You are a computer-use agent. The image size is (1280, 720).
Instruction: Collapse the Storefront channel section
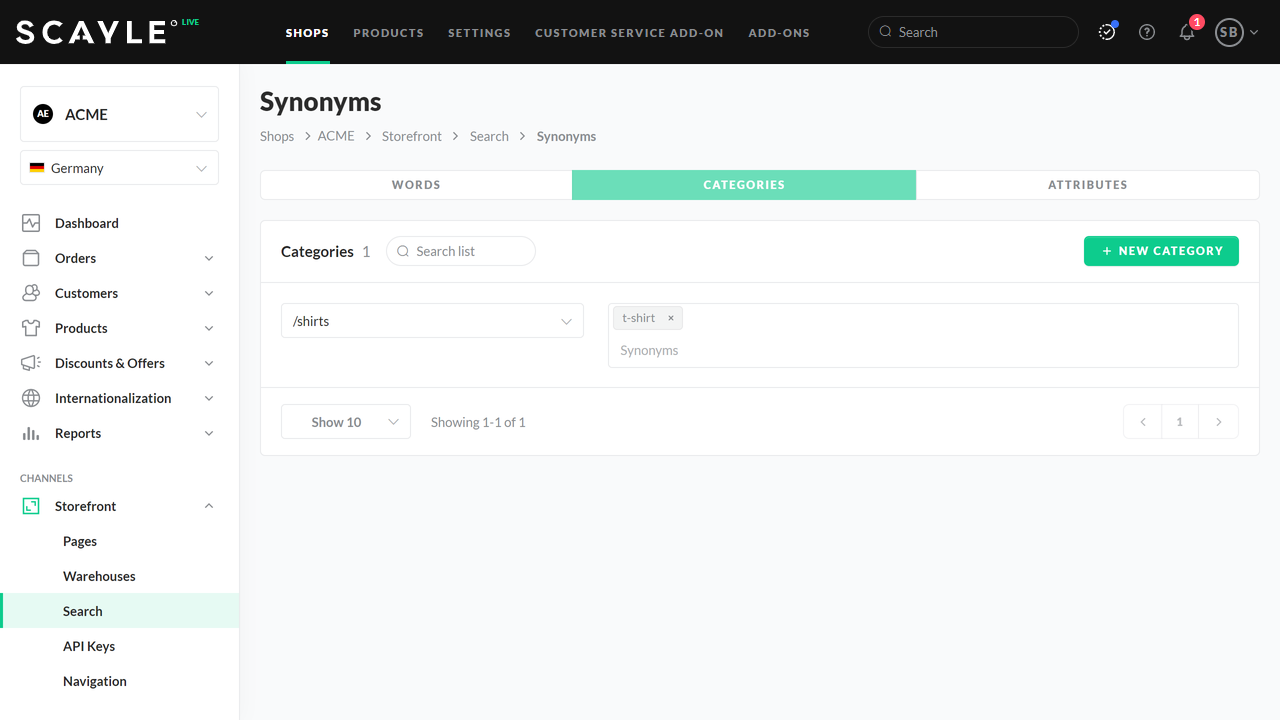[x=209, y=506]
